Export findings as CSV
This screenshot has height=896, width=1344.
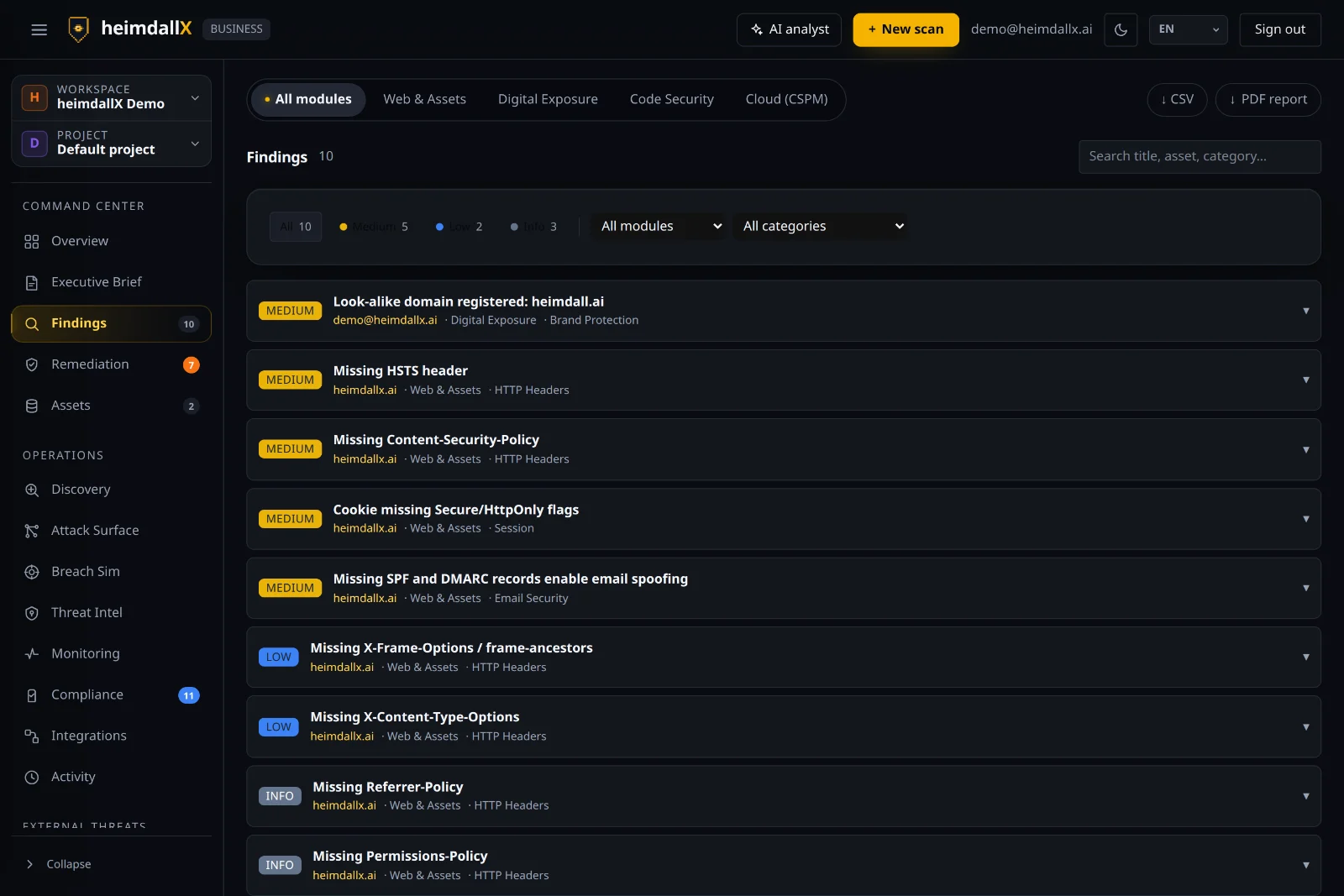tap(1177, 99)
